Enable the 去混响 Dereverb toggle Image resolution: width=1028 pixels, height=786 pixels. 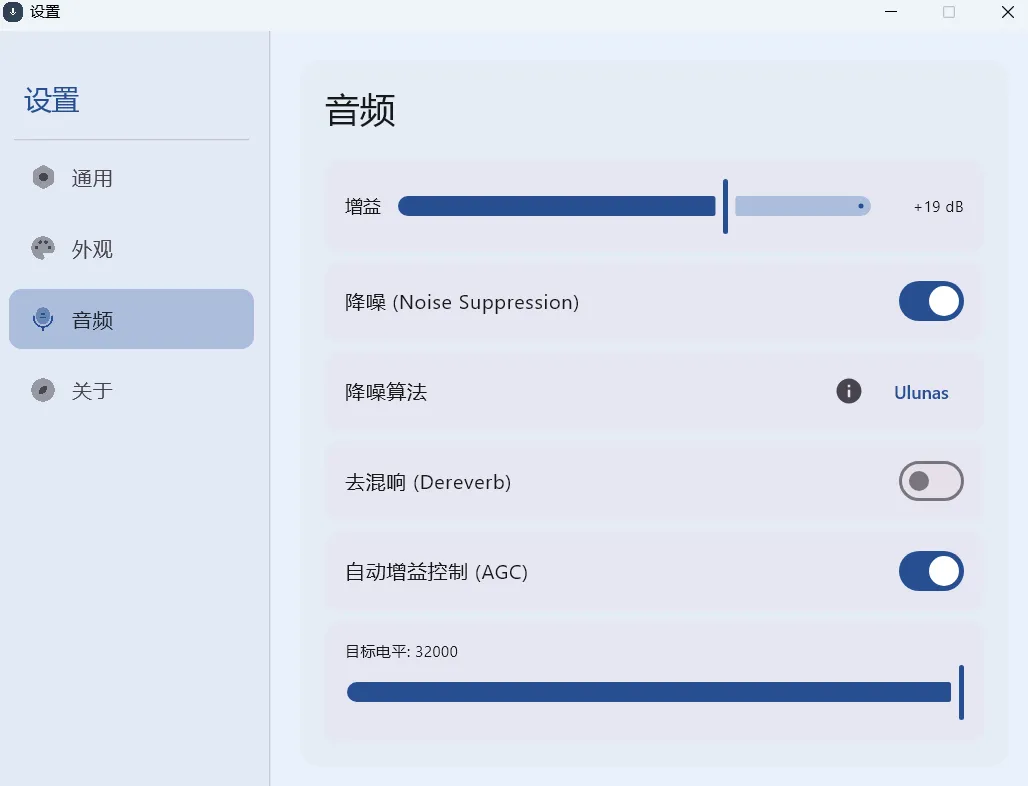click(x=931, y=482)
